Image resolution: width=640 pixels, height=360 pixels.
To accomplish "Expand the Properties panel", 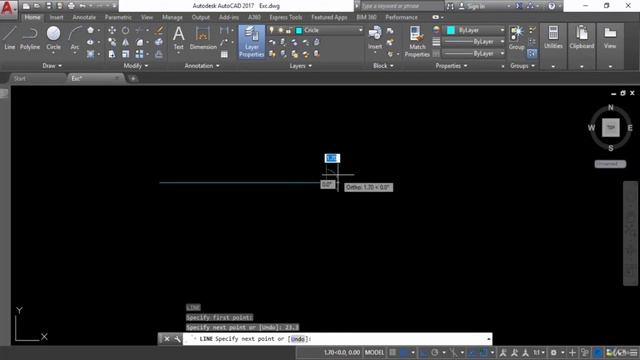I will (451, 65).
